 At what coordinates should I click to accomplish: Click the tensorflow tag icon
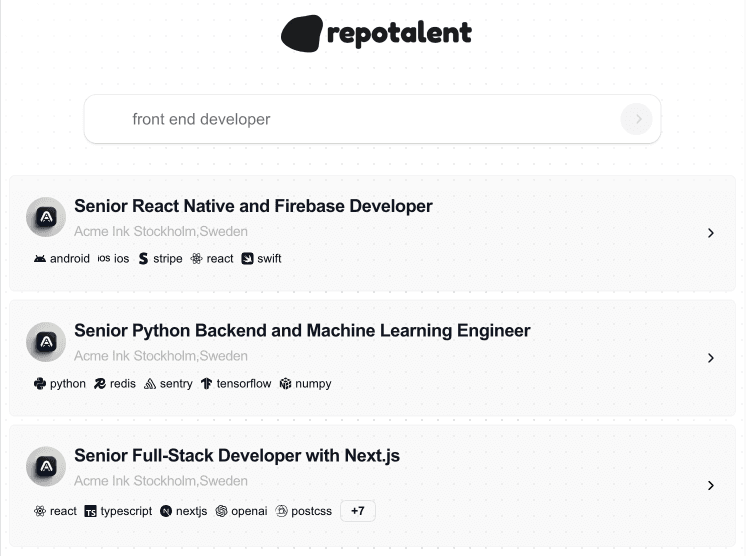(x=206, y=383)
